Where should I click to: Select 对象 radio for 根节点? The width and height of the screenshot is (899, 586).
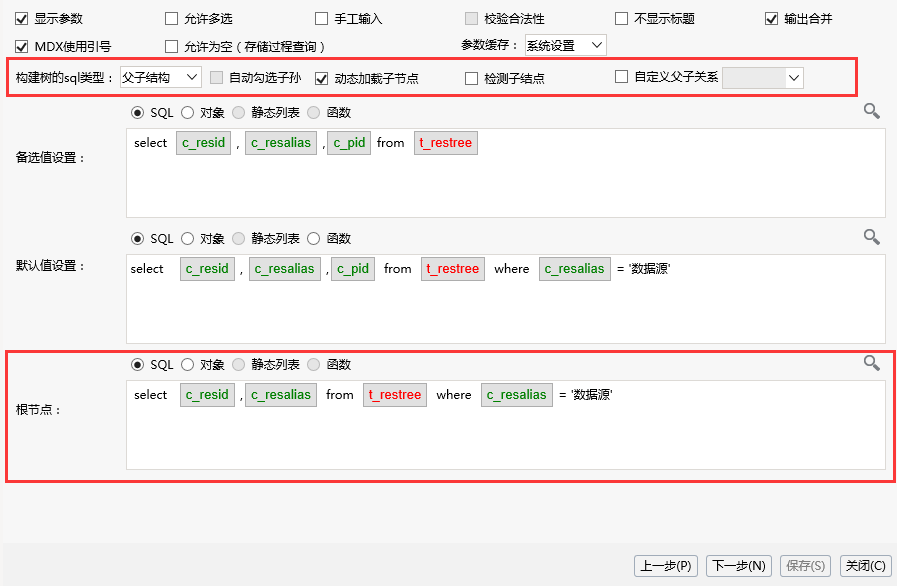(x=187, y=365)
